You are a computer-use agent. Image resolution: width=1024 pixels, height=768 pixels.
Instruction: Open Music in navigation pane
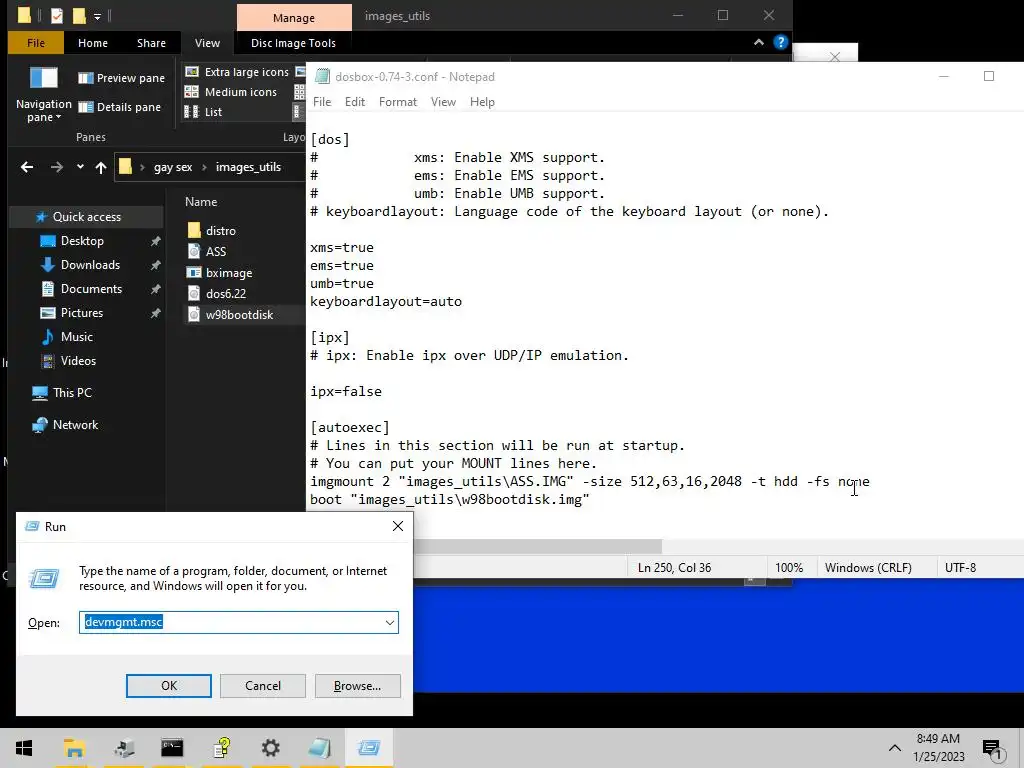(76, 337)
